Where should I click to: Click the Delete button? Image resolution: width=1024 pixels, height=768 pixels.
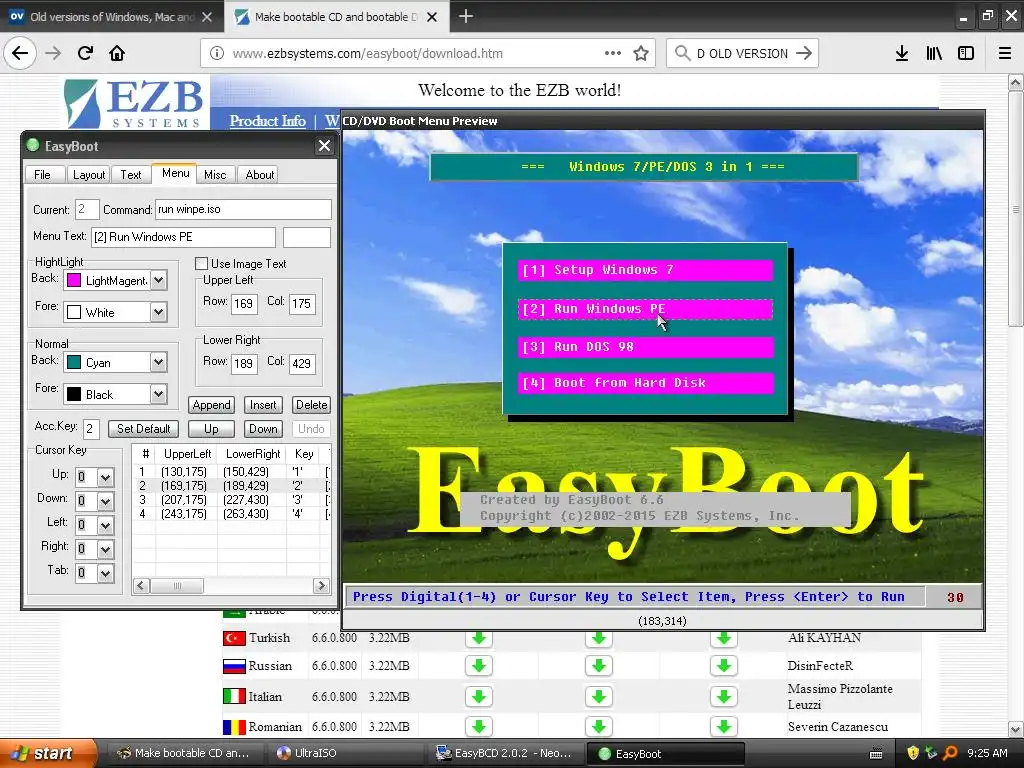[x=312, y=405]
